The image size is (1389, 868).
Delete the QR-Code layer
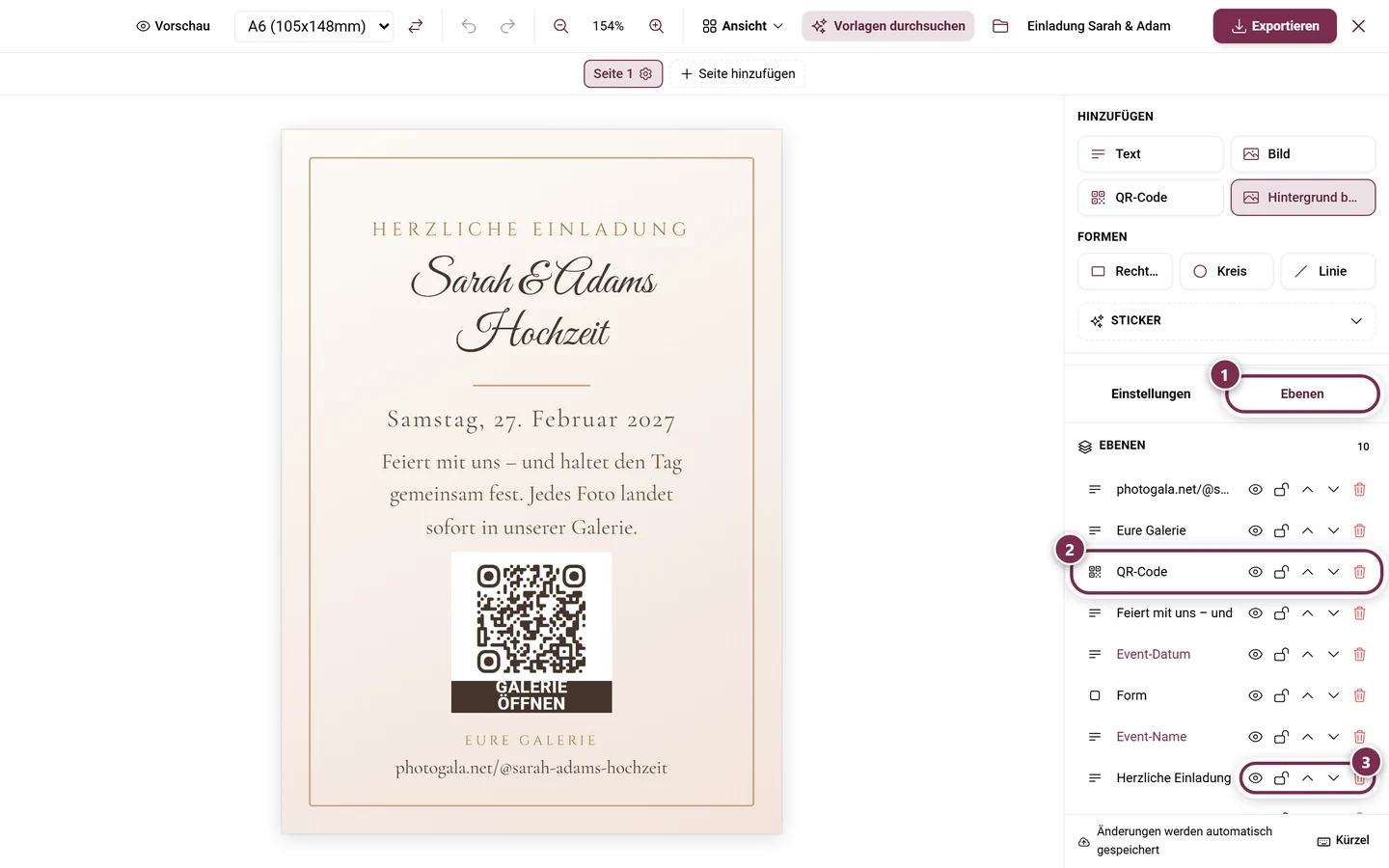tap(1359, 572)
